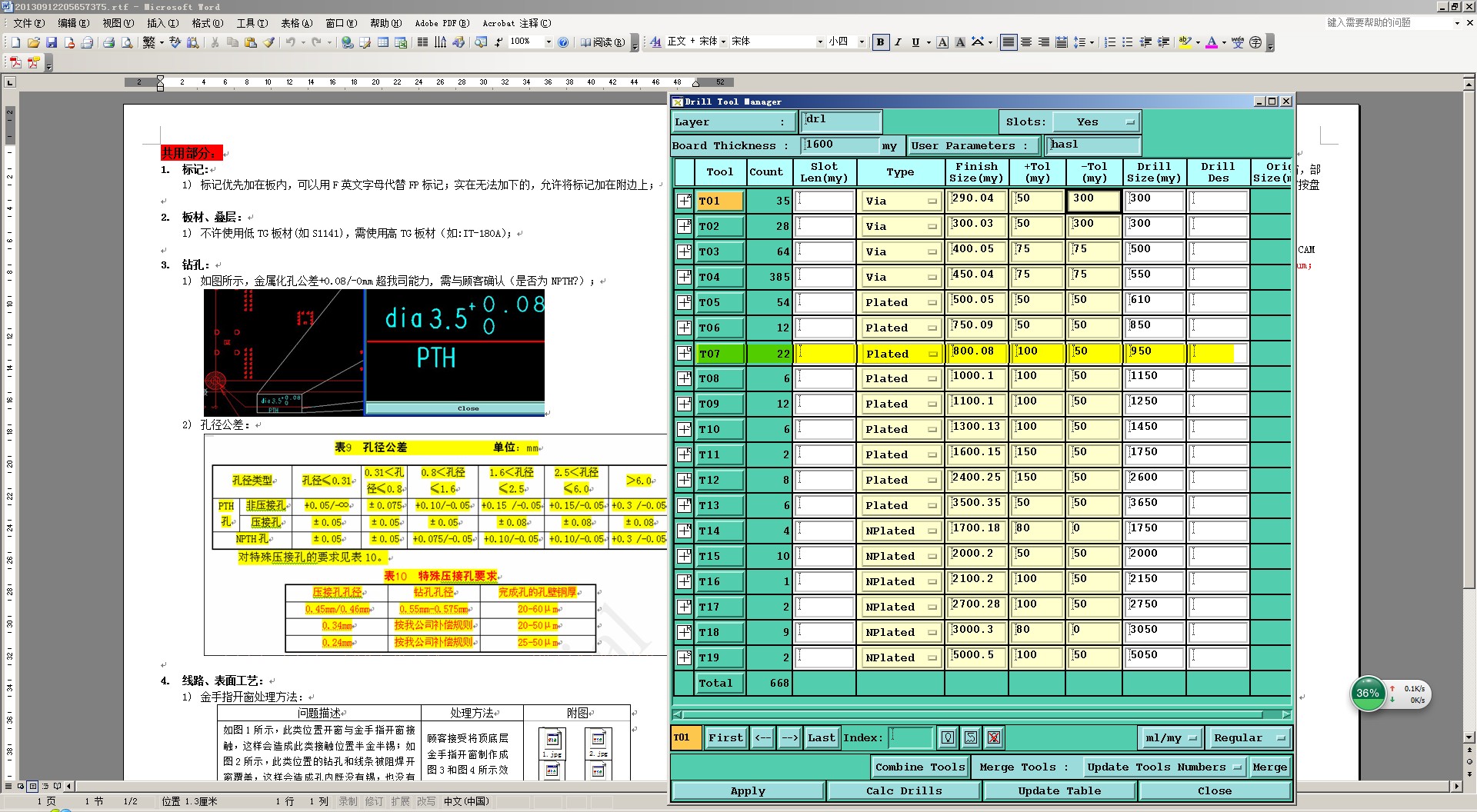Viewport: 1477px width, 812px height.
Task: Open the 格式(O) menu
Action: pos(207,23)
